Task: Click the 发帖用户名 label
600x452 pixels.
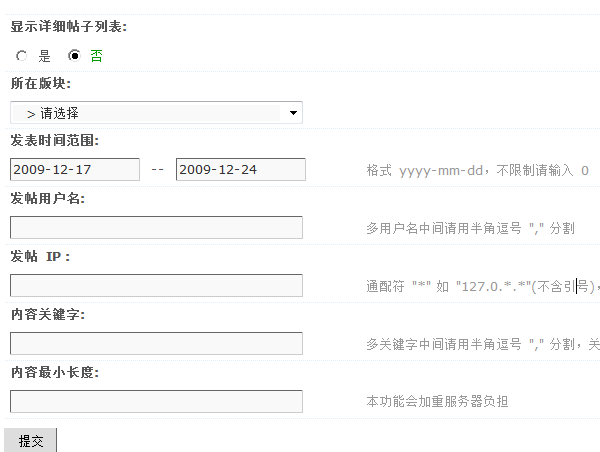Action: 48,198
